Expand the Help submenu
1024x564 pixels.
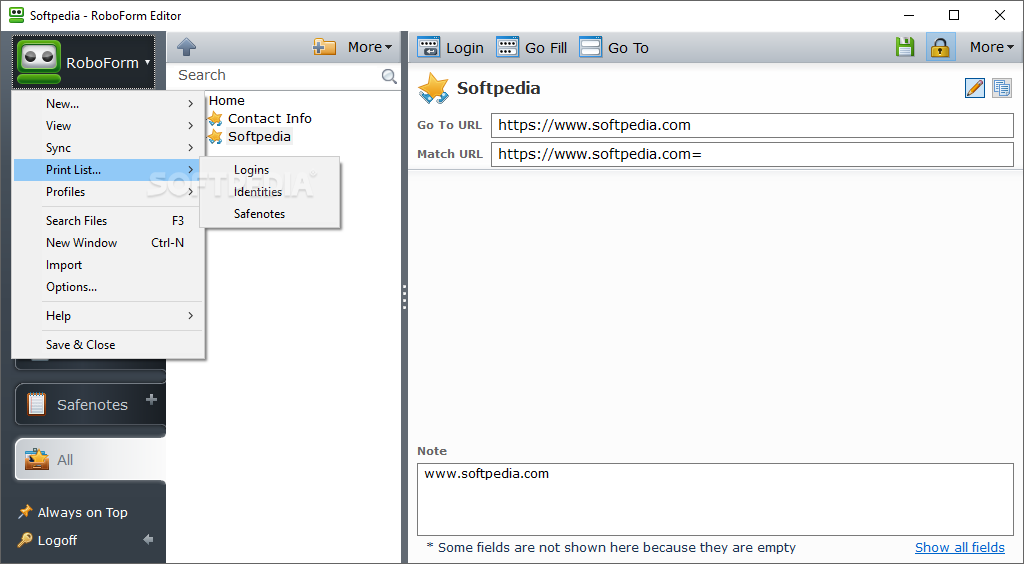click(x=108, y=316)
